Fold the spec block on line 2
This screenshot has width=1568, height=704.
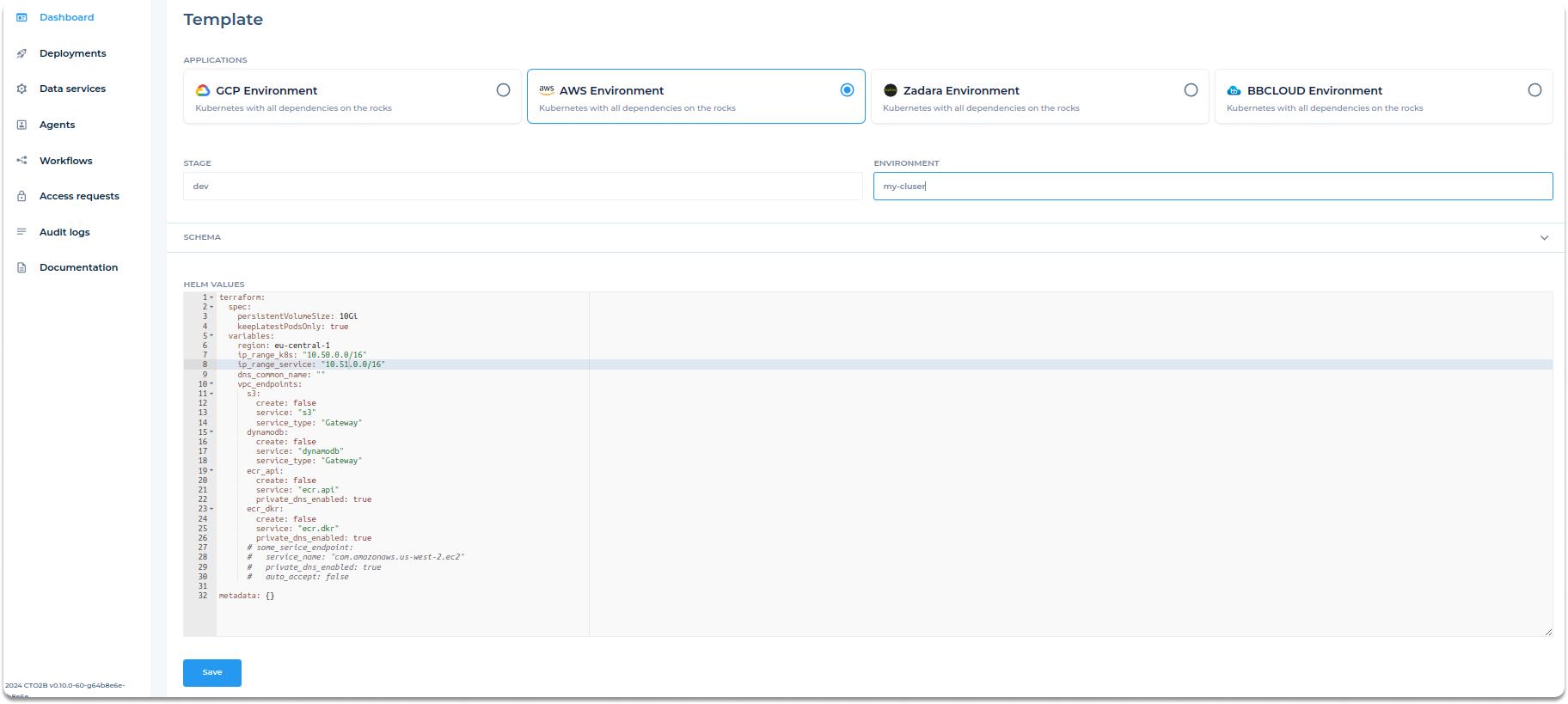[x=211, y=307]
